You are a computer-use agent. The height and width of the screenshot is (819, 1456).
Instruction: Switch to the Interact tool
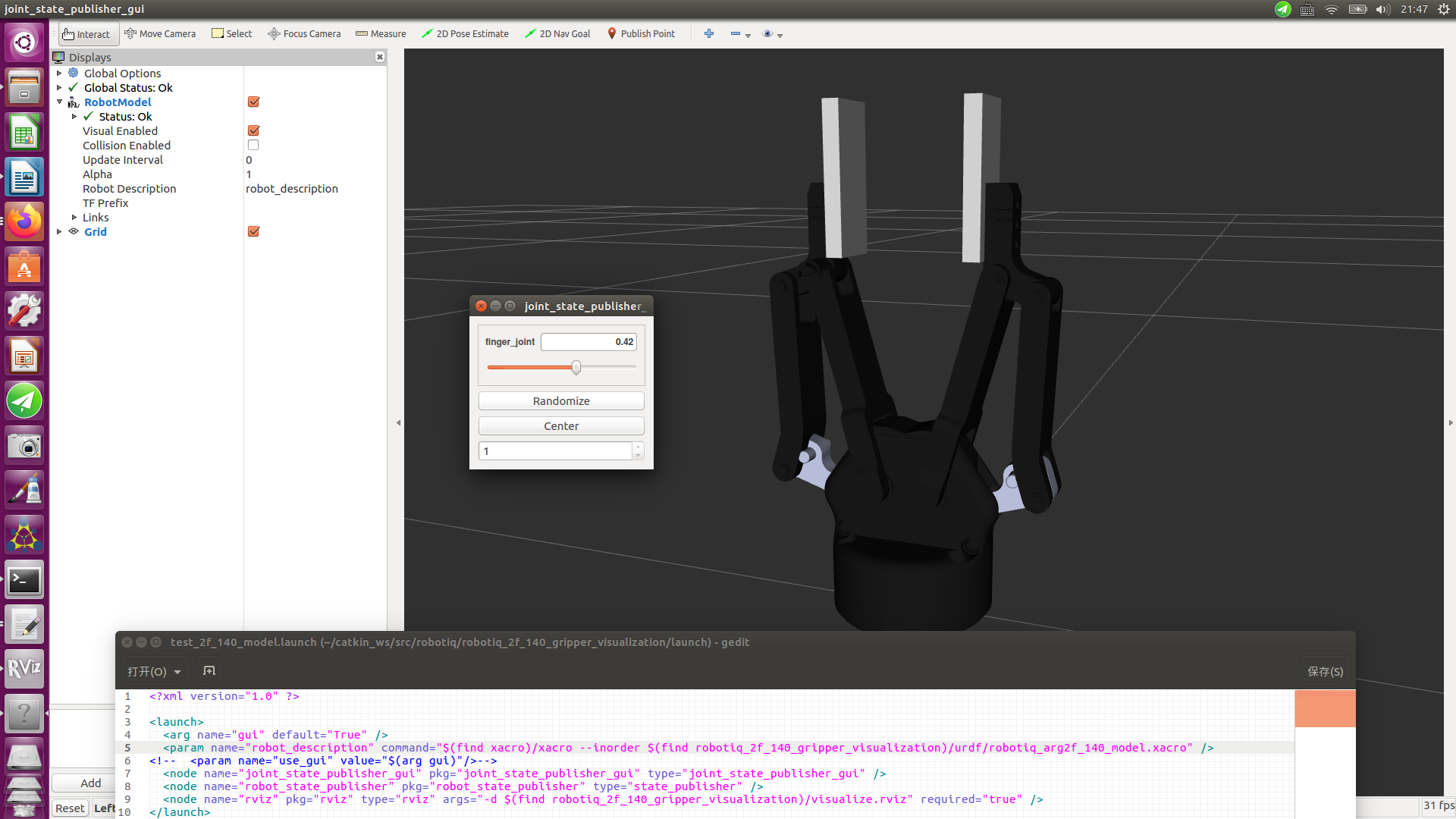click(x=86, y=34)
